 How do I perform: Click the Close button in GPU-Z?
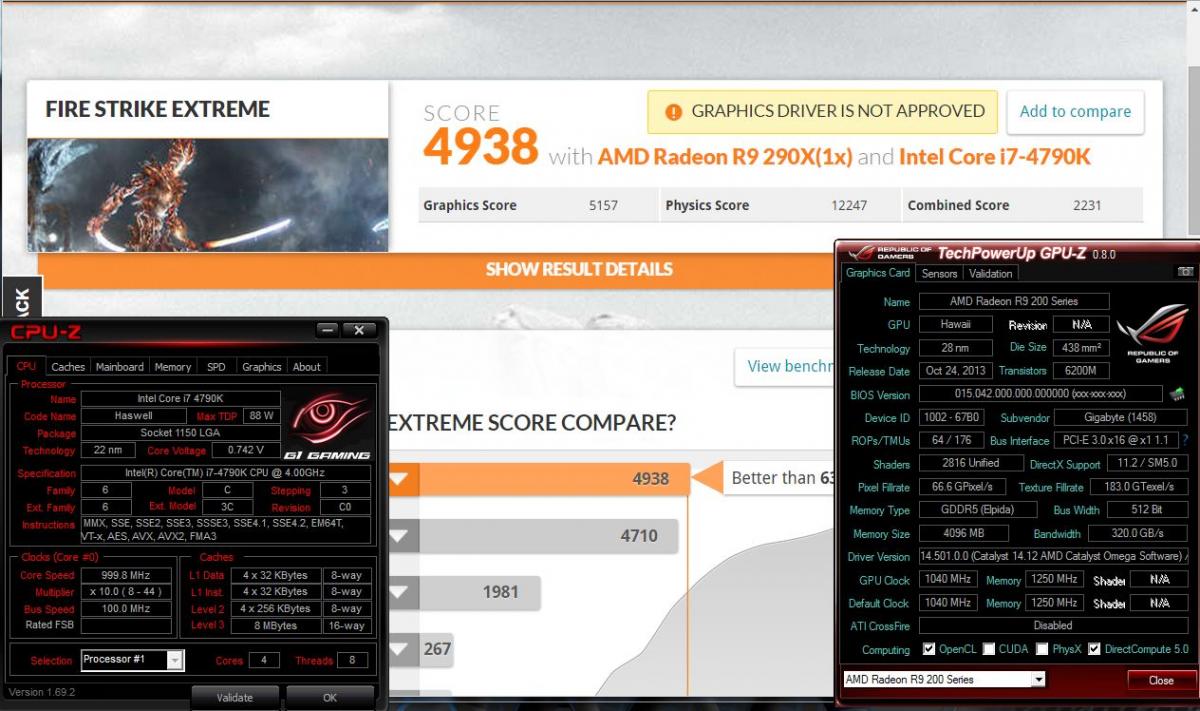click(x=1161, y=680)
